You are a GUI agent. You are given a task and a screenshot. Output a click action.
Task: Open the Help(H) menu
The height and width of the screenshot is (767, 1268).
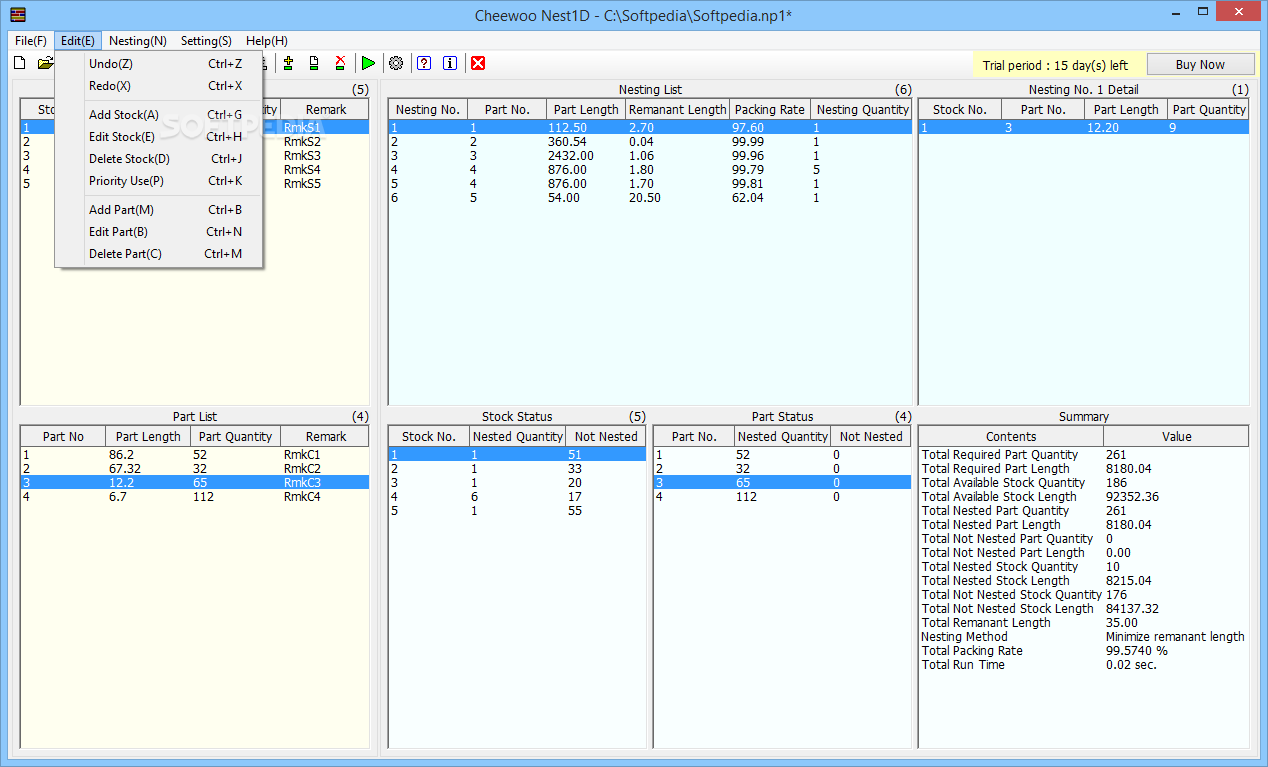tap(267, 41)
